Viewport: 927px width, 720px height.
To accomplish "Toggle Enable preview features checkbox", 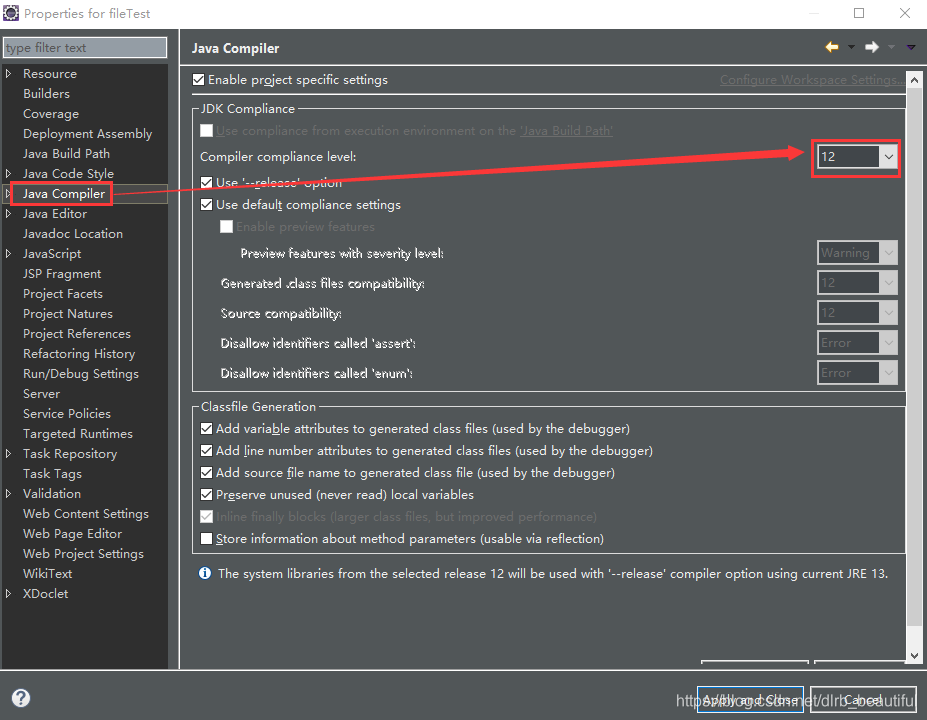I will (x=226, y=226).
